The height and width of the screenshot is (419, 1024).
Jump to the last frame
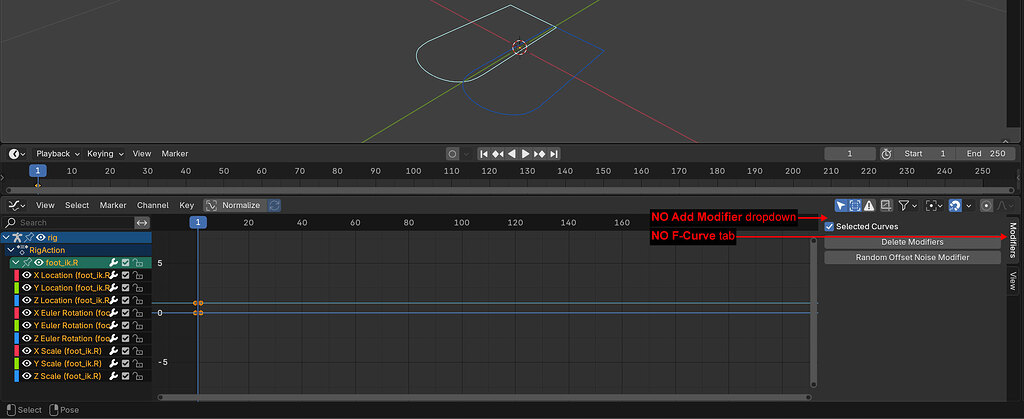(x=554, y=154)
